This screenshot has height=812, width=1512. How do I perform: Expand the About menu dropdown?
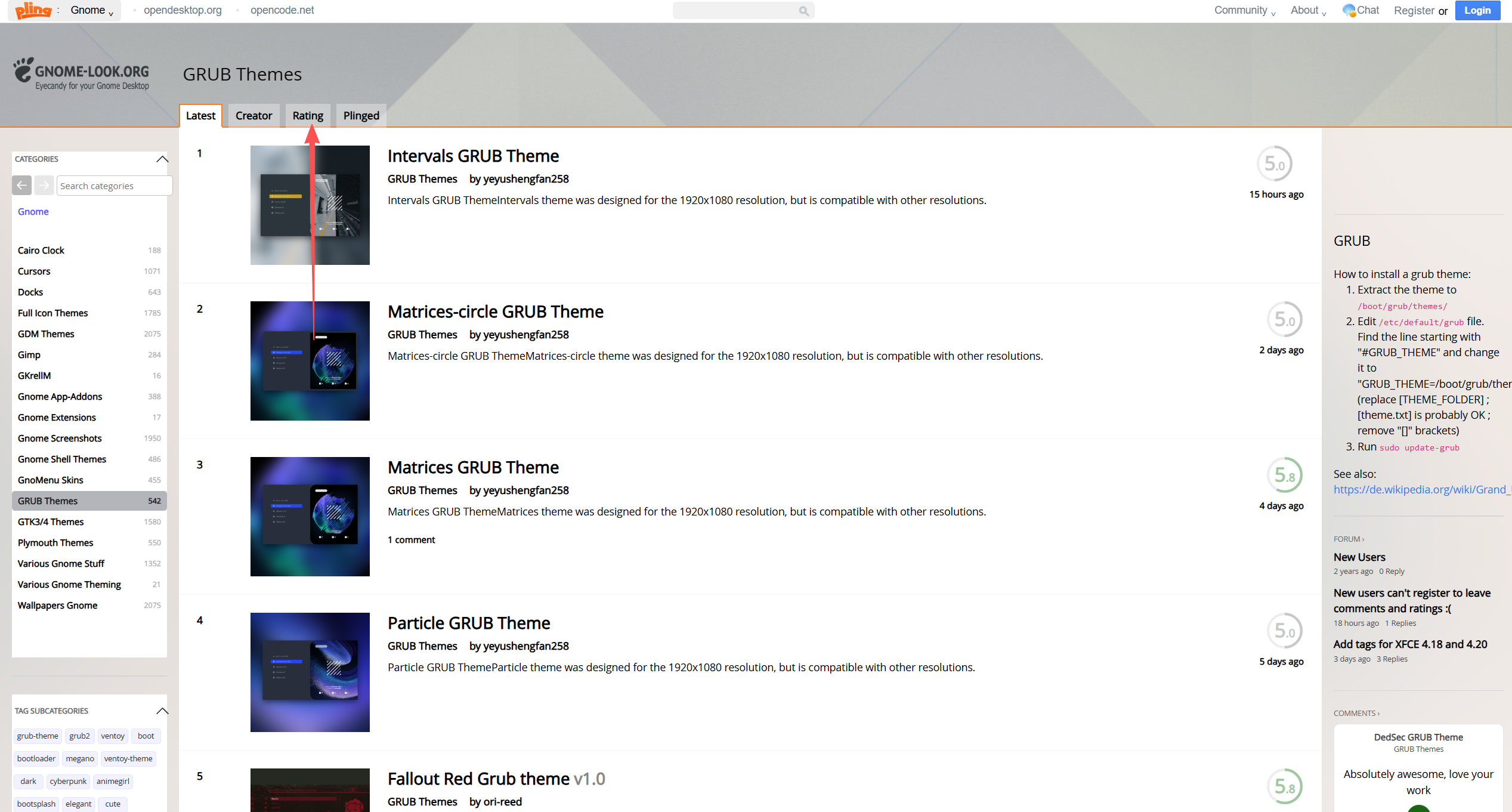(x=1307, y=10)
